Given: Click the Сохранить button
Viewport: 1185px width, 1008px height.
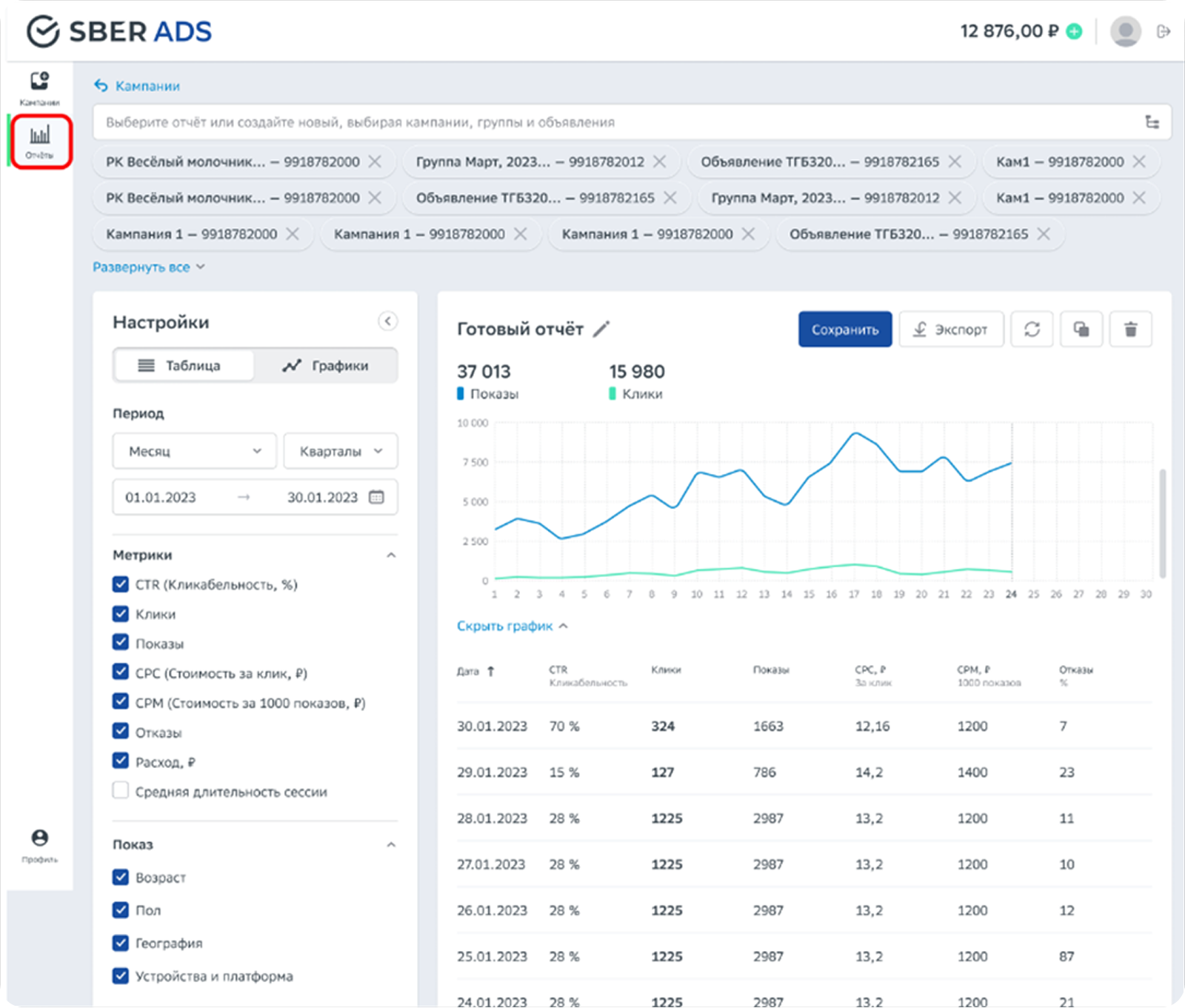Looking at the screenshot, I should (x=844, y=330).
